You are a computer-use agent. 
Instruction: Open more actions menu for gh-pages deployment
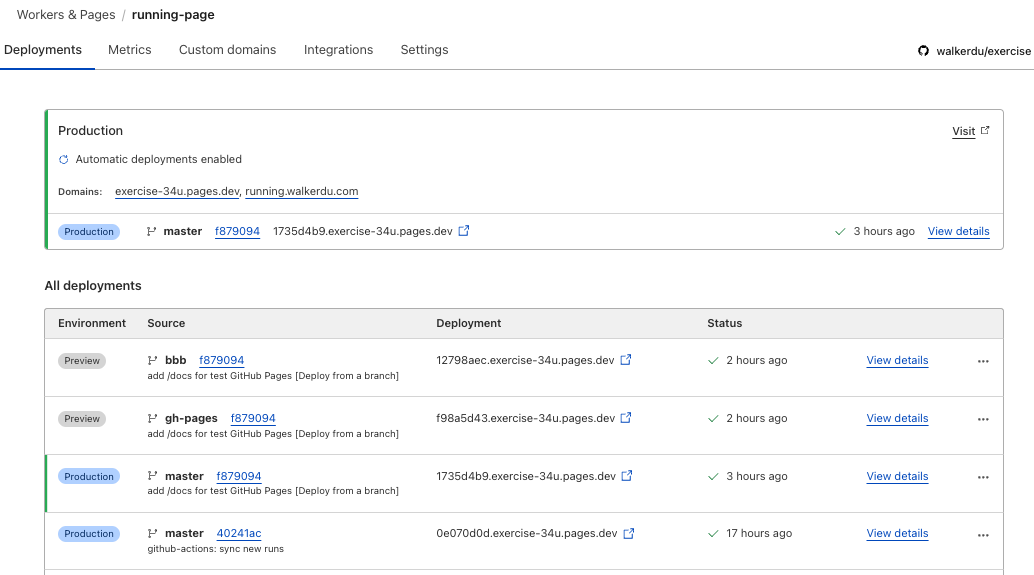(x=983, y=419)
